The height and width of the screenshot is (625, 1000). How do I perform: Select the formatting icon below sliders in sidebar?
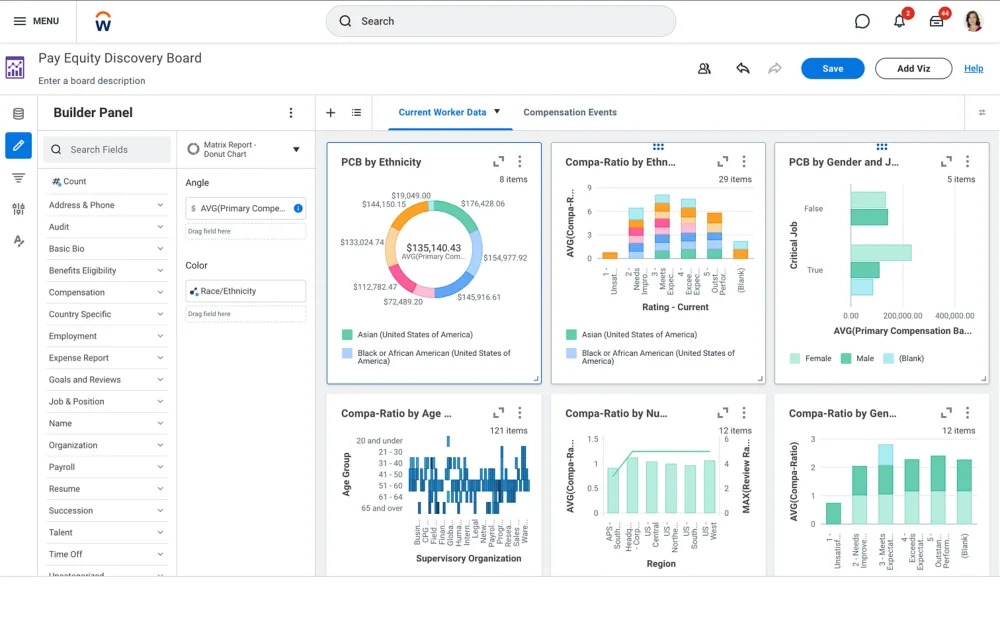(18, 242)
